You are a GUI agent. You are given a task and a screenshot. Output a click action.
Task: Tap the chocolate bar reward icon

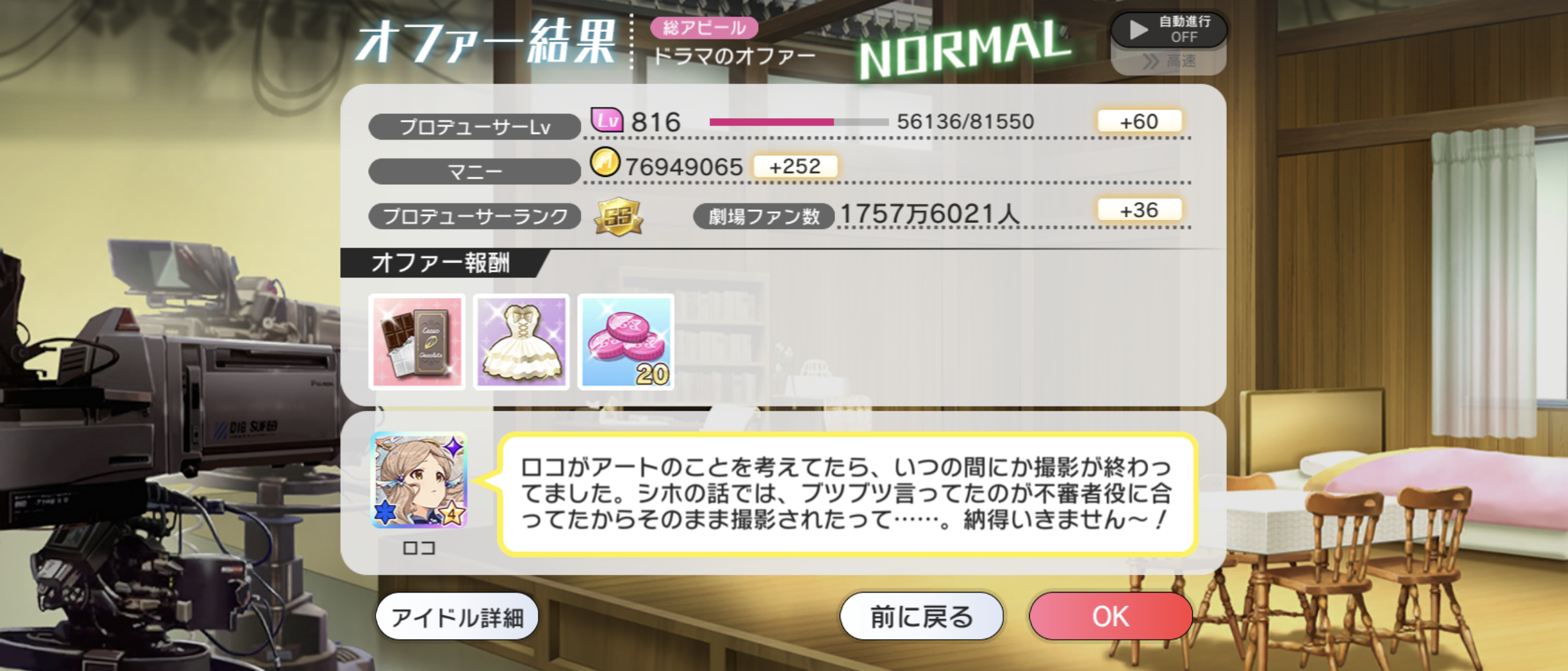pos(417,342)
